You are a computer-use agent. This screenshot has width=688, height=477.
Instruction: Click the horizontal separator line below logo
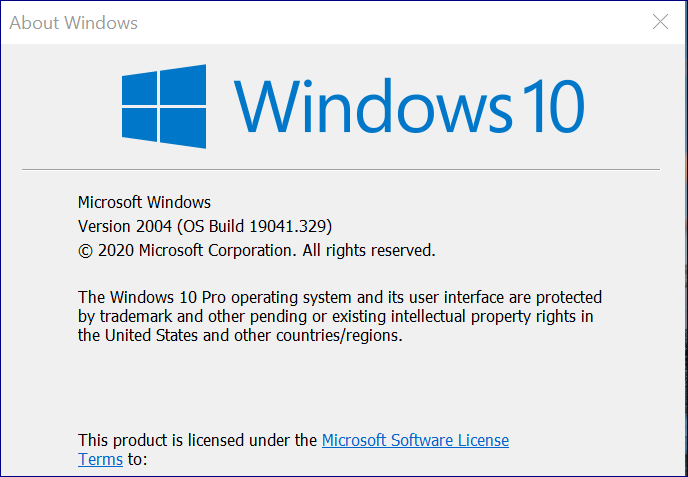pos(340,169)
